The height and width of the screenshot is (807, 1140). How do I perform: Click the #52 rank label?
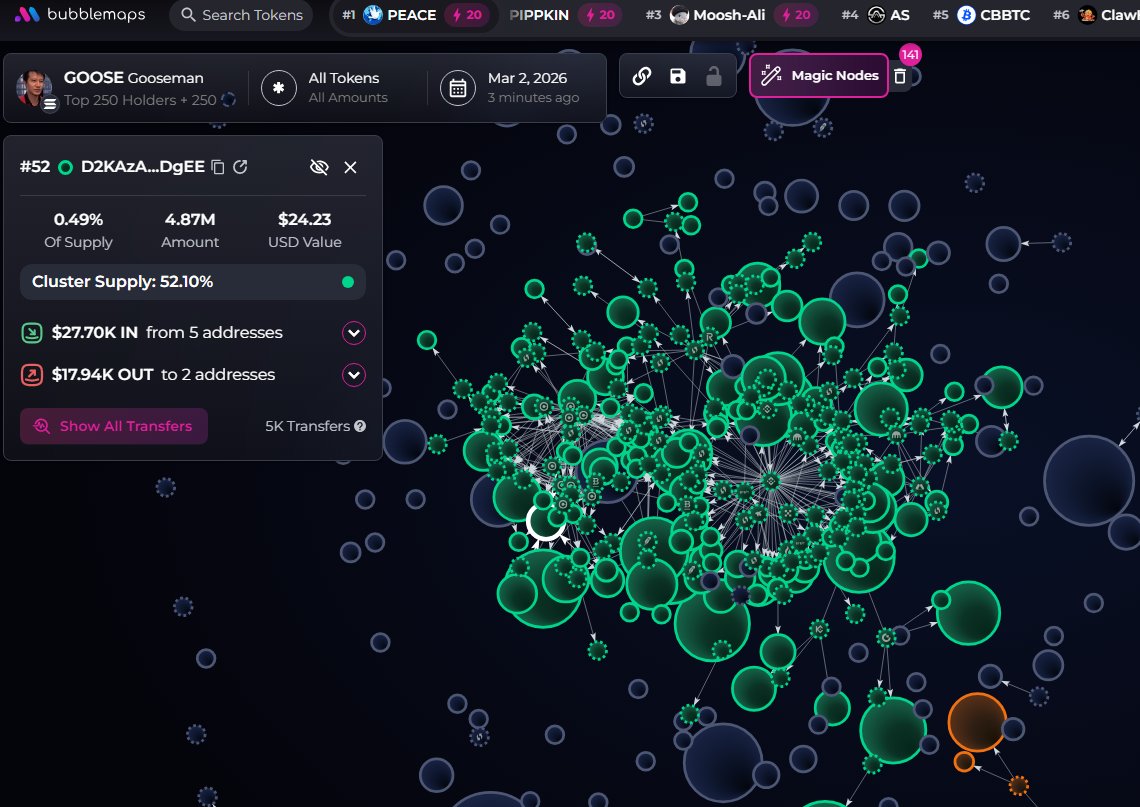tap(35, 167)
